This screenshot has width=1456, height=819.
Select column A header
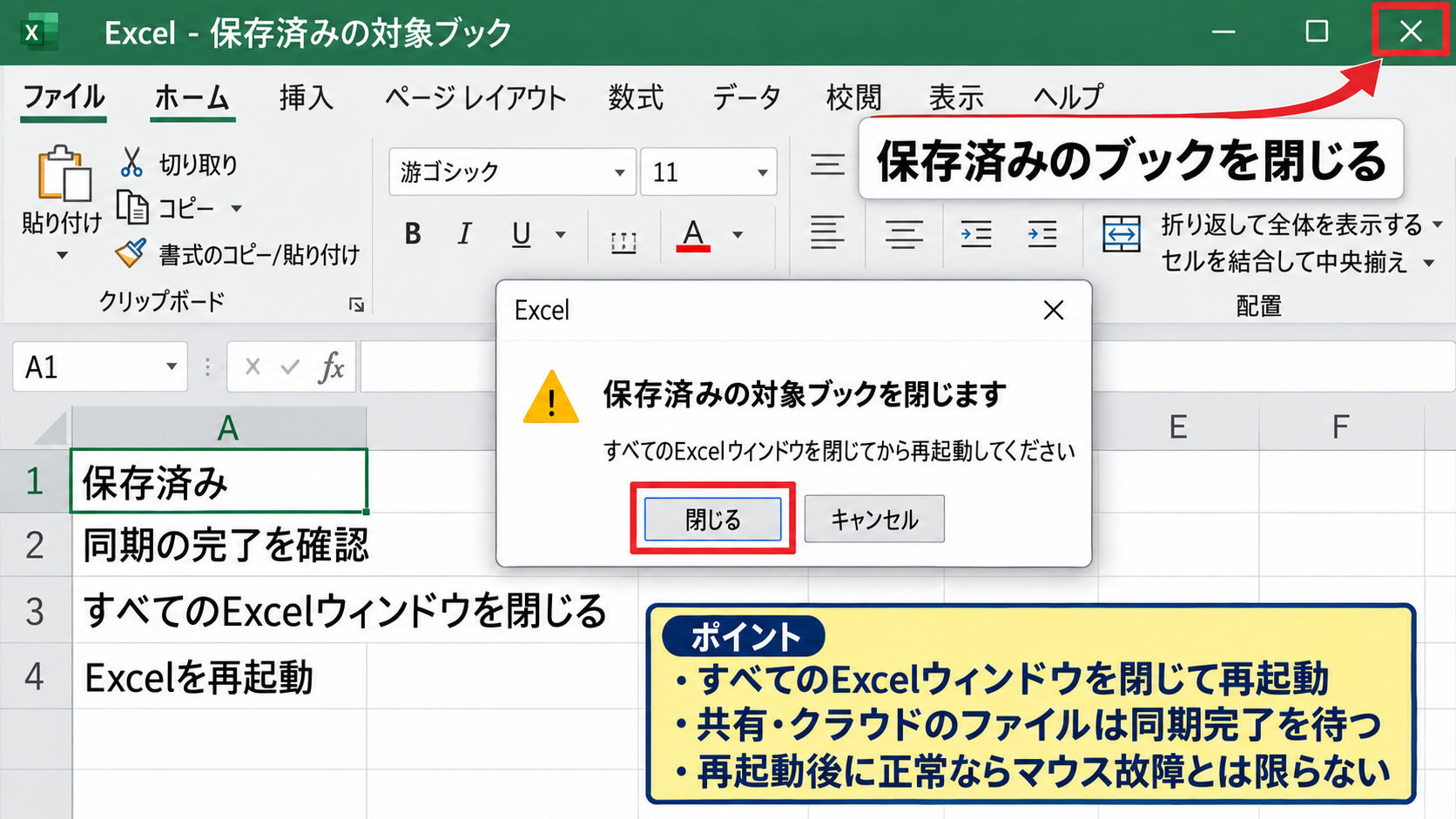219,427
